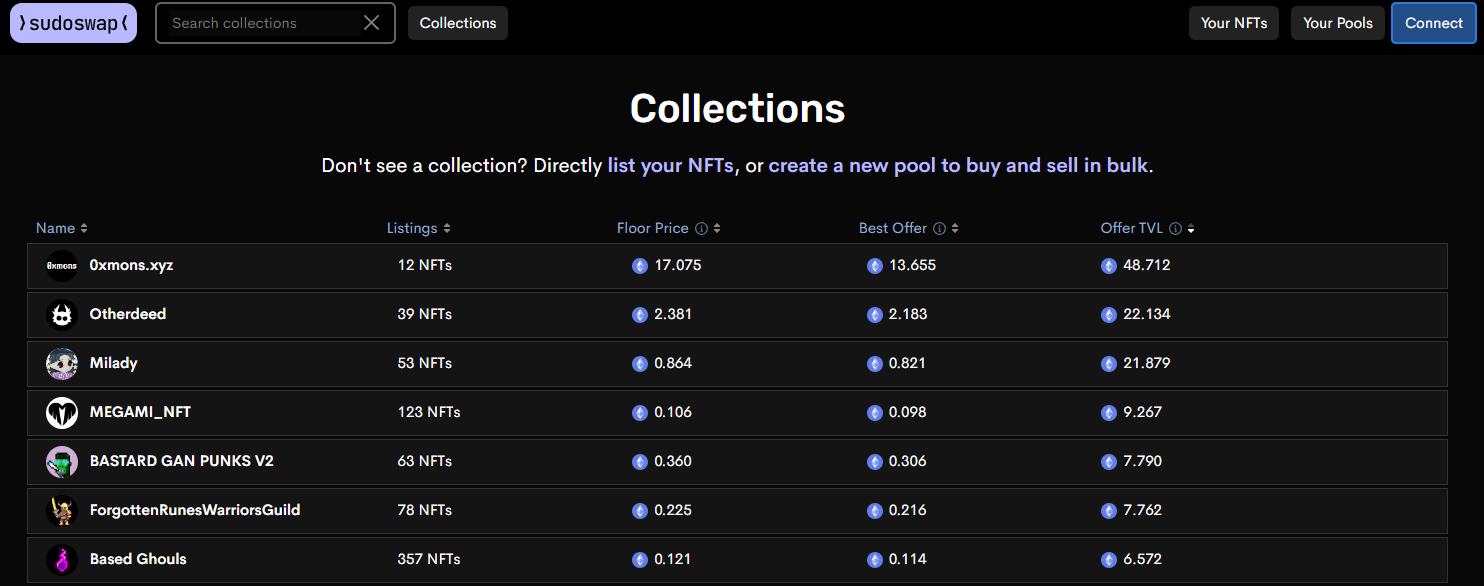The height and width of the screenshot is (586, 1484).
Task: Select the 0.306 best offer value
Action: [908, 462]
